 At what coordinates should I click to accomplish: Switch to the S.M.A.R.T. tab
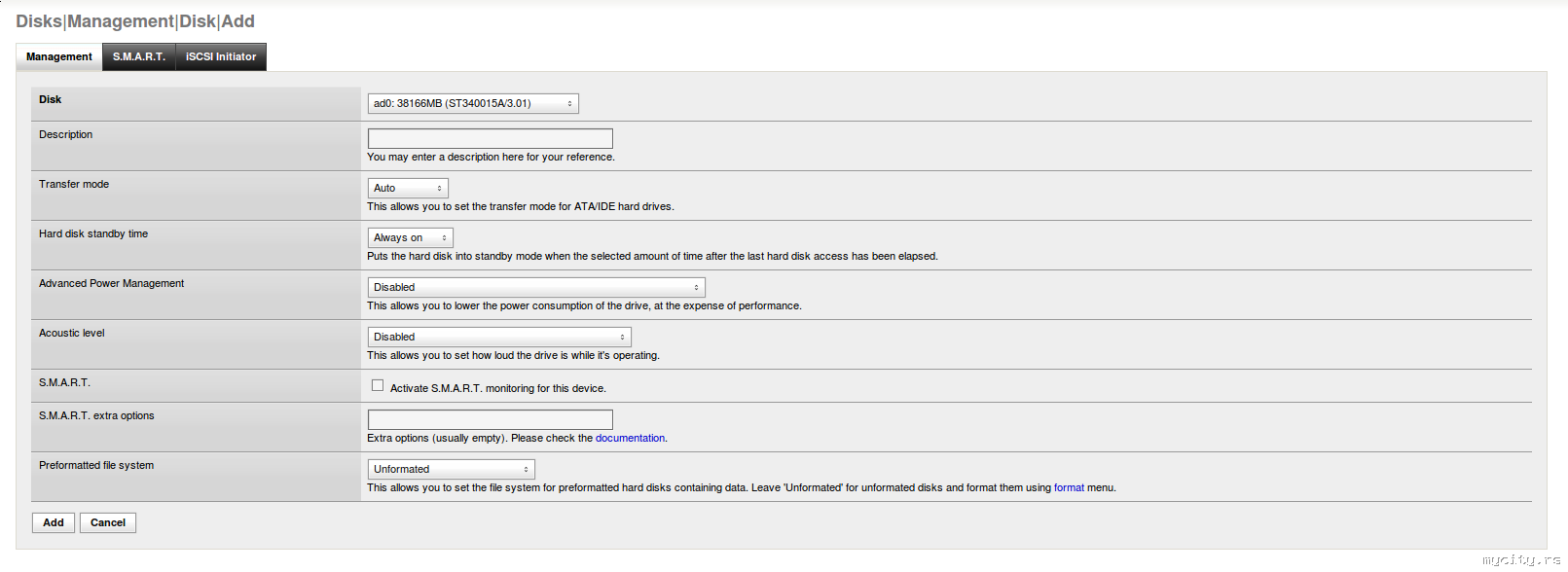[x=139, y=56]
